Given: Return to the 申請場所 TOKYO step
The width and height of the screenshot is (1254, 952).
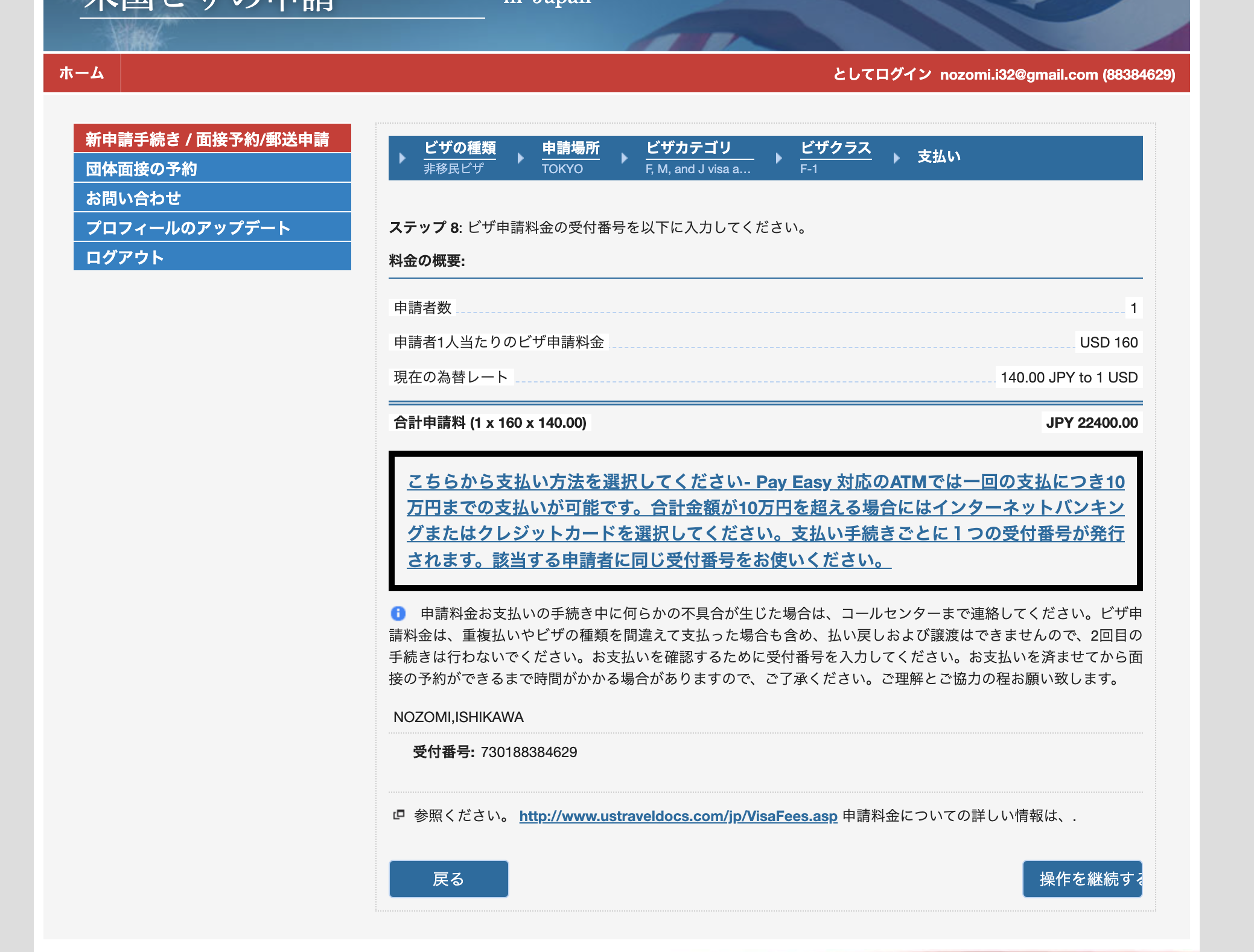Looking at the screenshot, I should click(x=570, y=148).
